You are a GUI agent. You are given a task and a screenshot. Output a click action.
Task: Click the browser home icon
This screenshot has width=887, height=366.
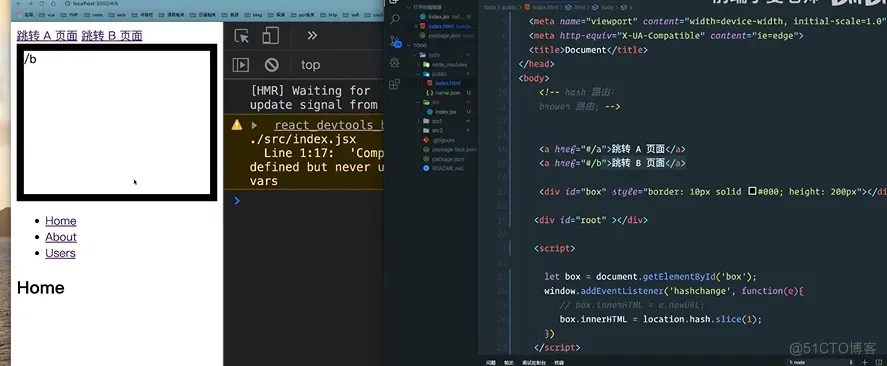pos(53,4)
